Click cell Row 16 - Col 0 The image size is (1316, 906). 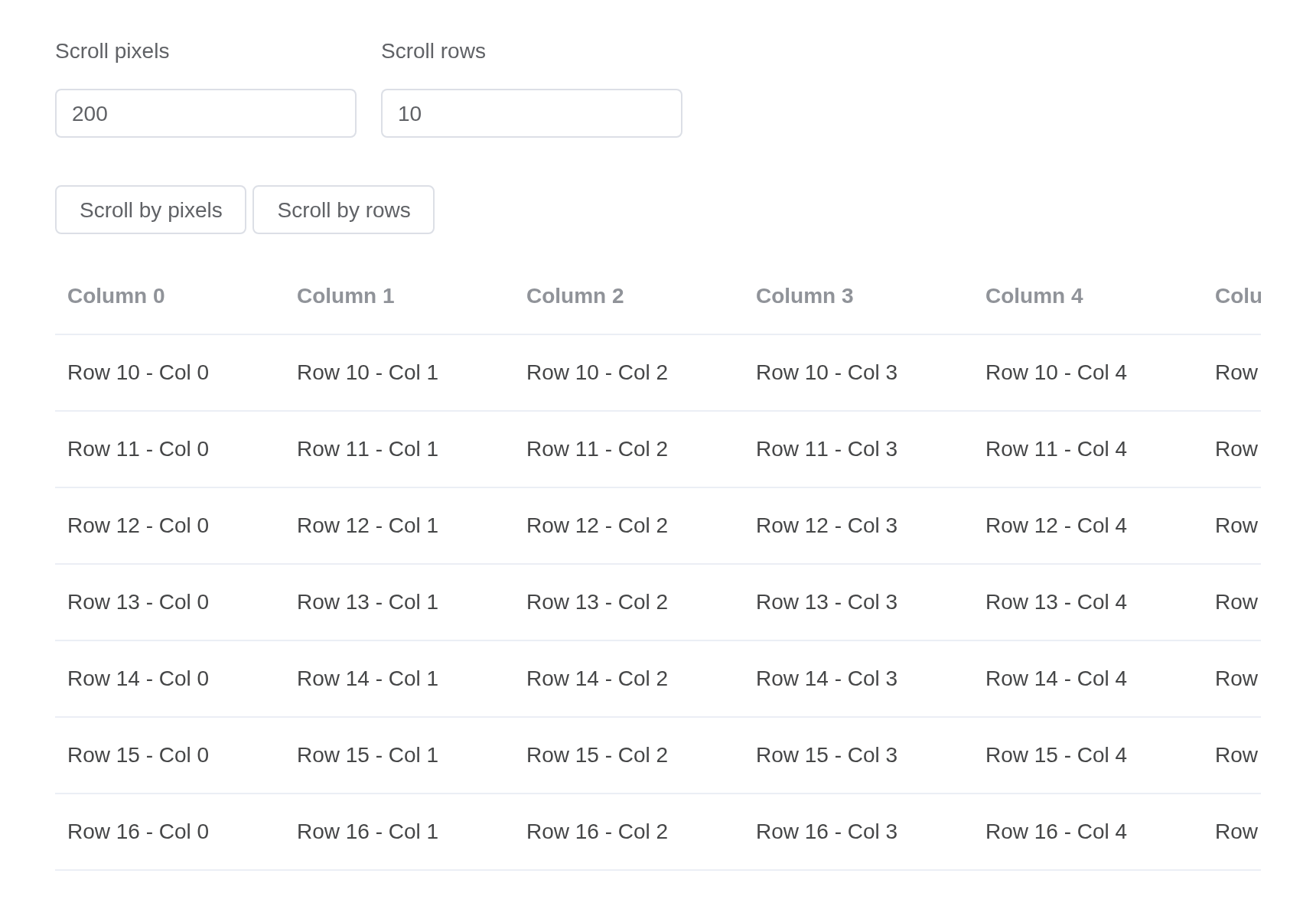[170, 832]
